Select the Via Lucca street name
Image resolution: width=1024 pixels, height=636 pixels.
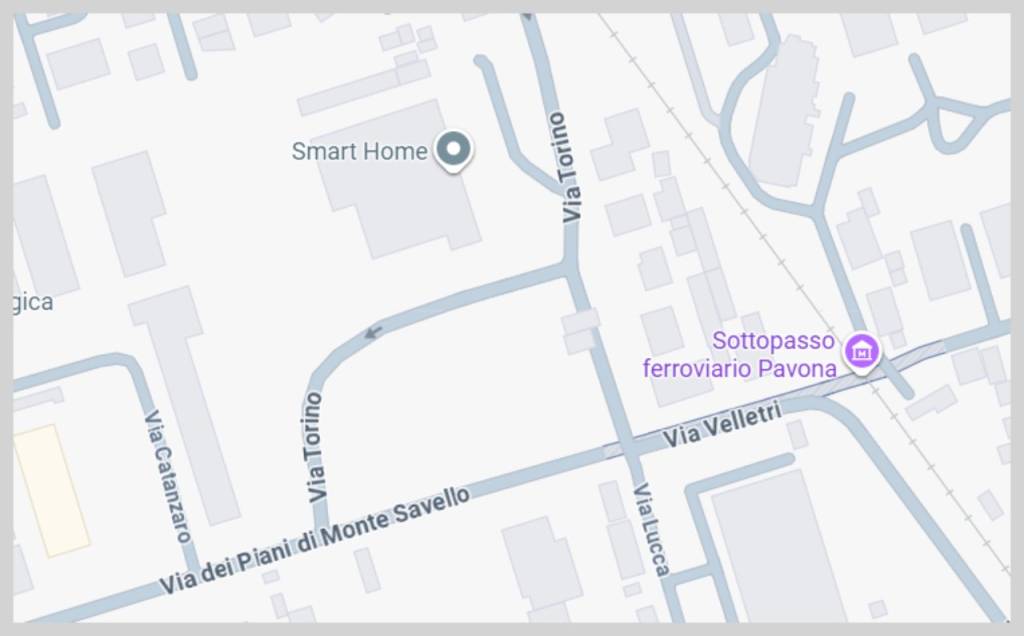click(652, 530)
